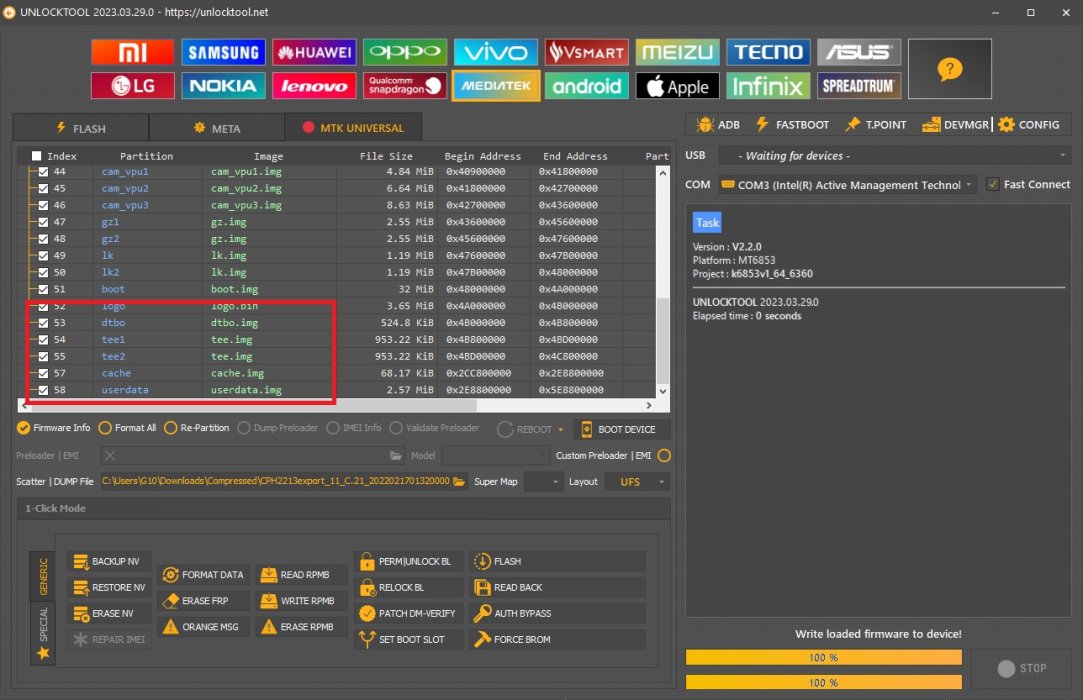Select the Firmware Info option
Viewport: 1083px width, 700px height.
click(x=53, y=428)
